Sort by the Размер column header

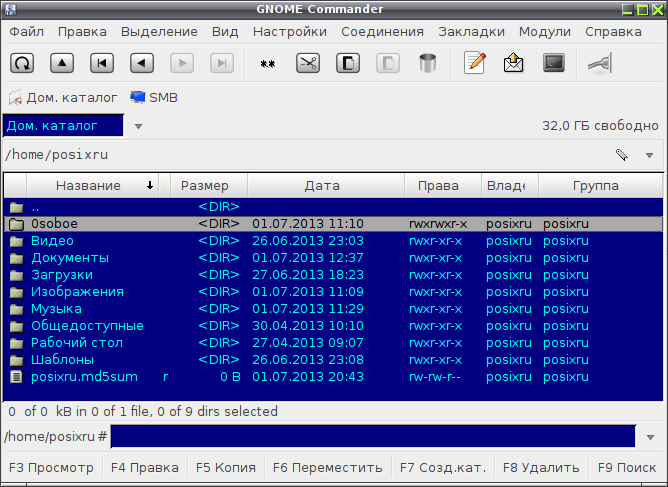coord(209,186)
